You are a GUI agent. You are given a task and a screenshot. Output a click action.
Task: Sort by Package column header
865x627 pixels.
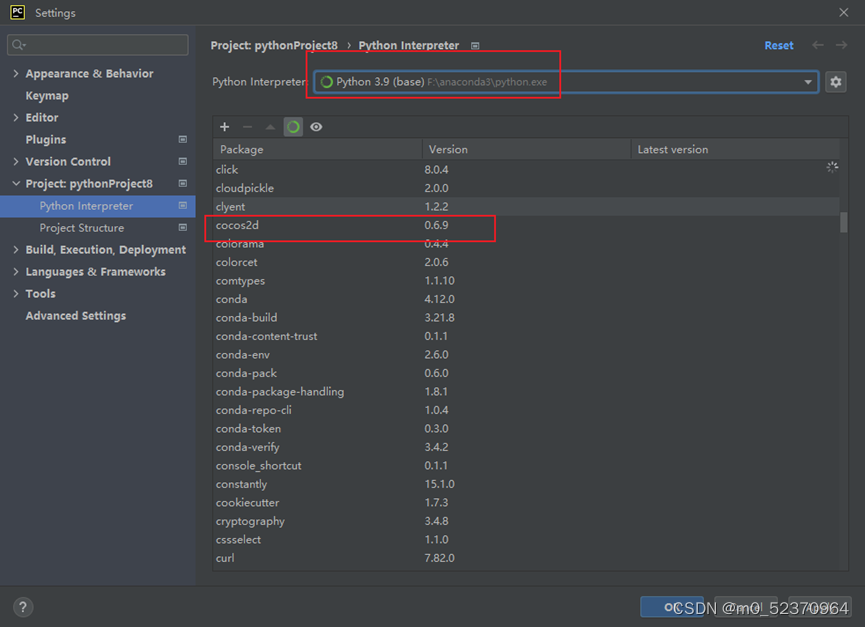point(318,149)
